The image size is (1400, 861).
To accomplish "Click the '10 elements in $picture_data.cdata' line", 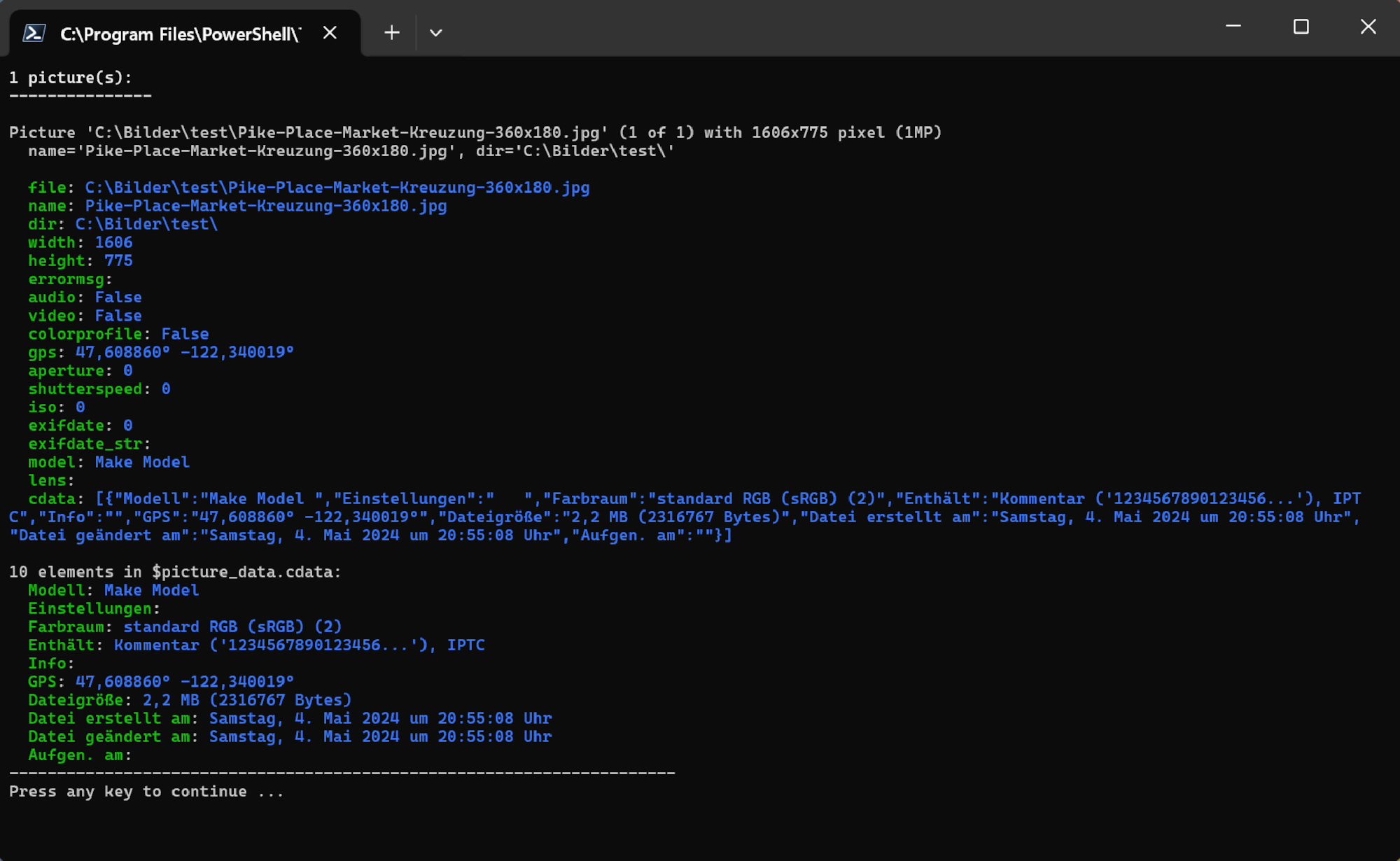I will tap(175, 572).
